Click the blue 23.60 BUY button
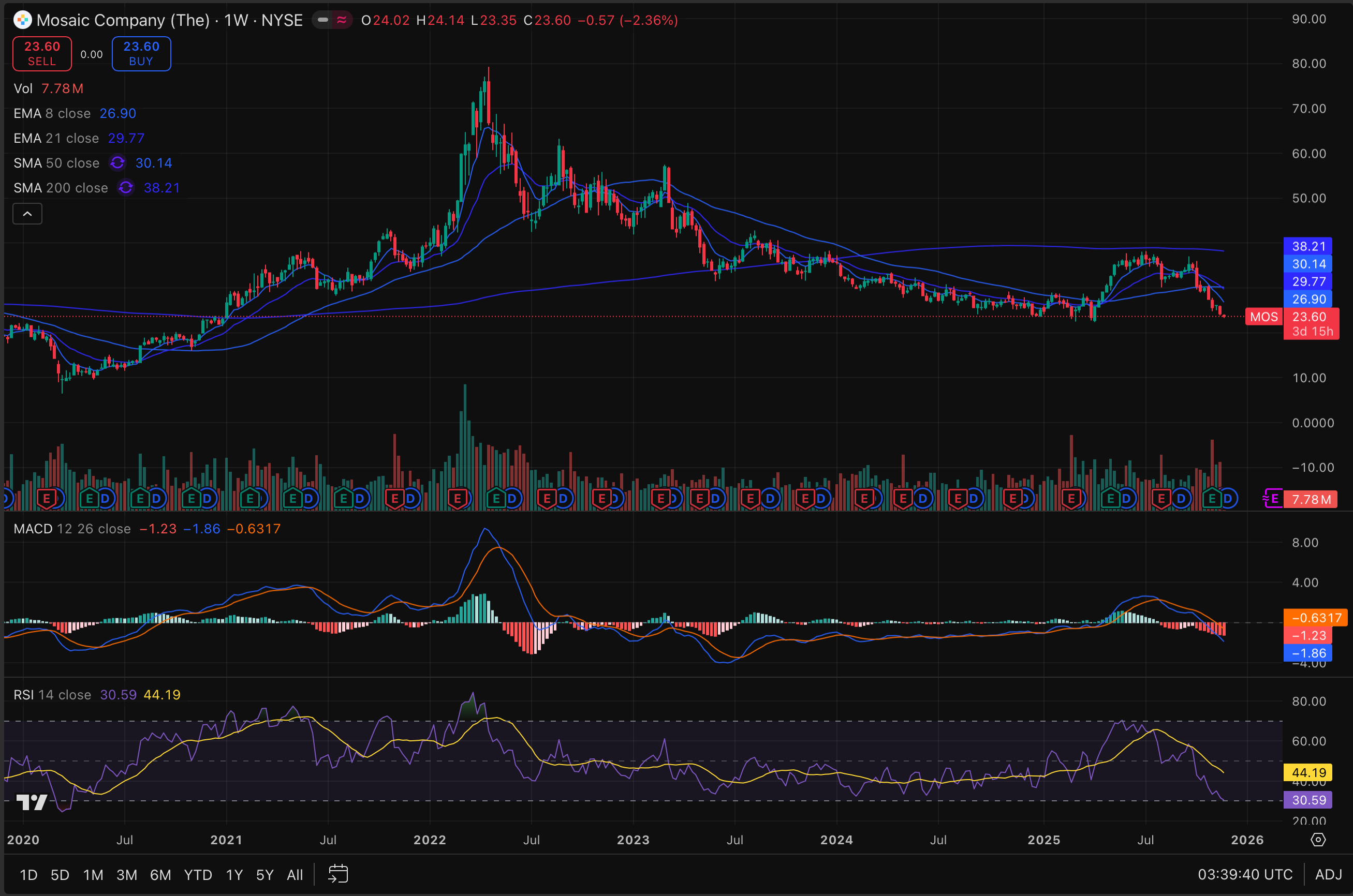Screen dimensions: 1353x896 141,54
